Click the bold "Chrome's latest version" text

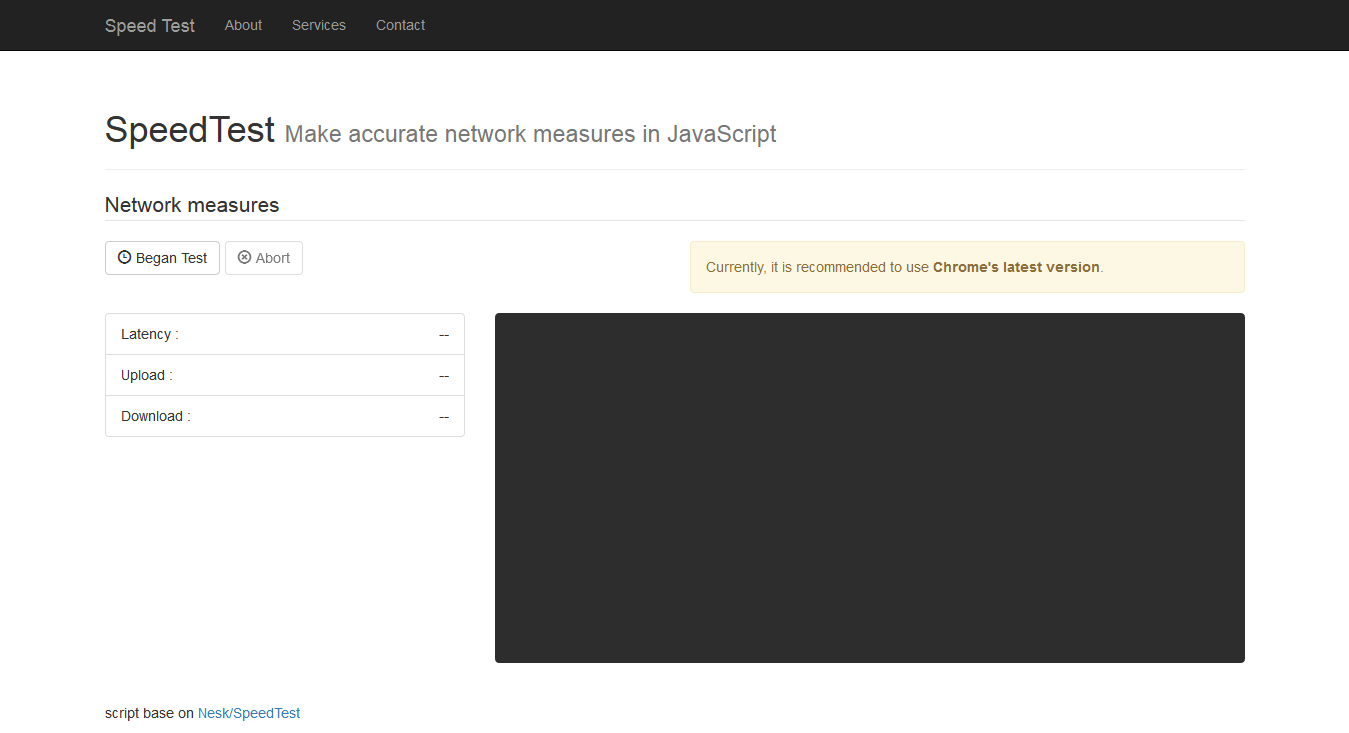click(x=1016, y=267)
